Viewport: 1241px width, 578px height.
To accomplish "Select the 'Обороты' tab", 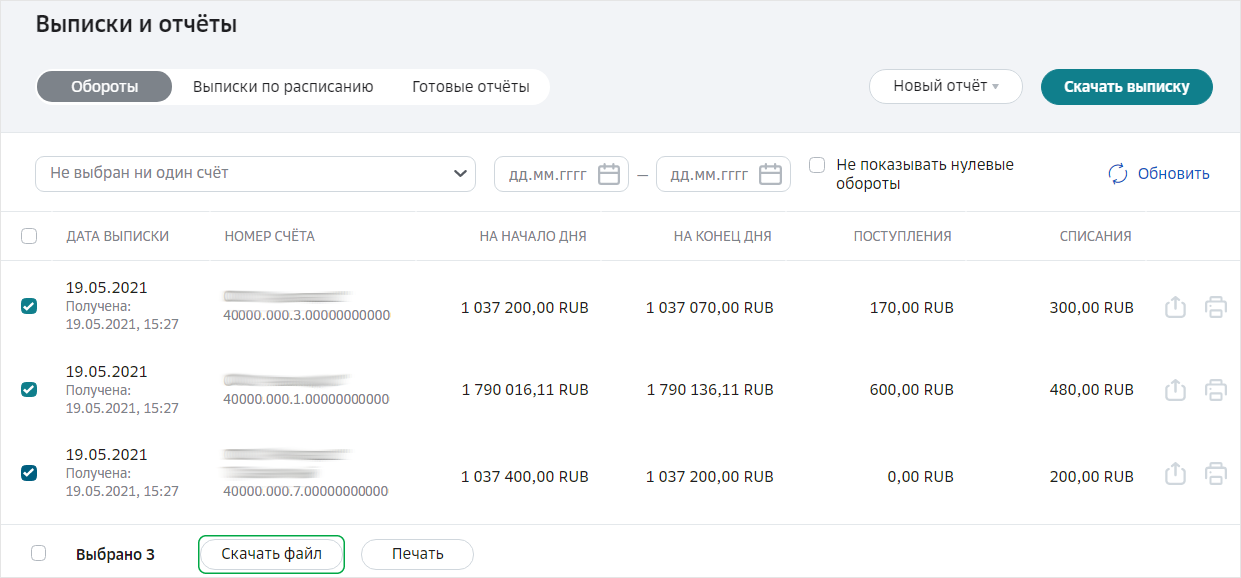I will [x=104, y=86].
